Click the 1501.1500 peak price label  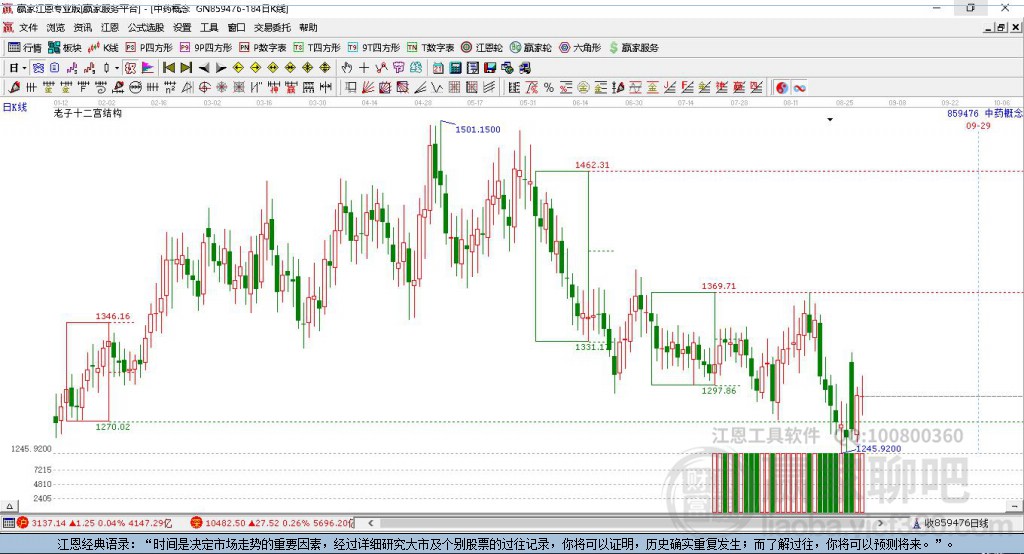click(x=477, y=129)
